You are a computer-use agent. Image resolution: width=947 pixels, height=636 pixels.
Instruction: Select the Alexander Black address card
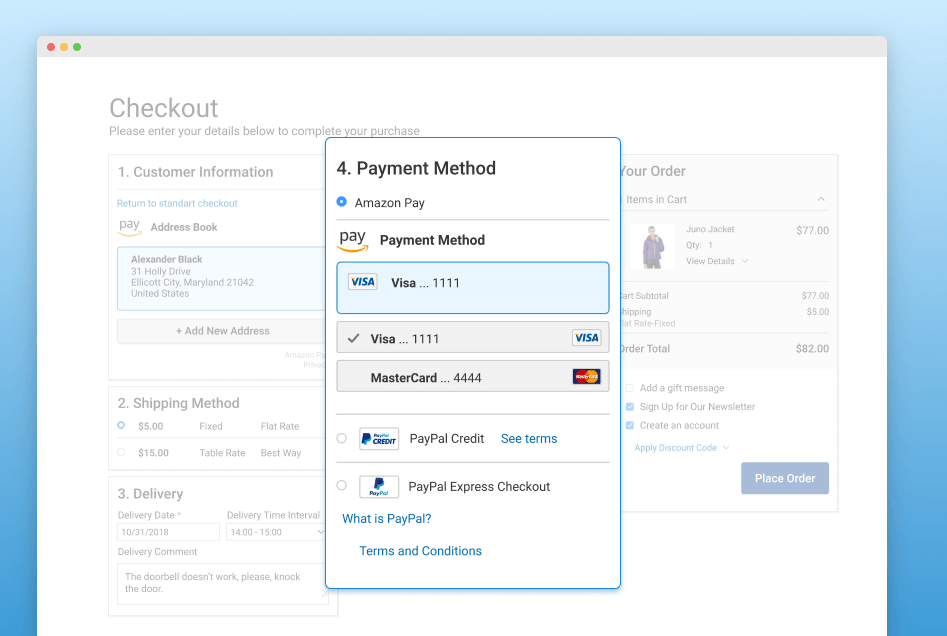222,278
